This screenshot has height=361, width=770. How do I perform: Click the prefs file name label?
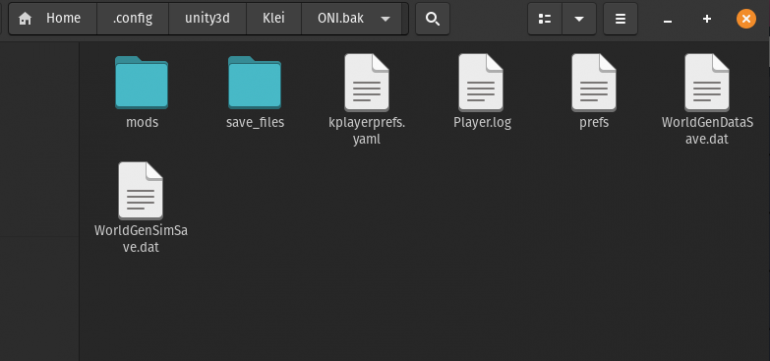594,122
